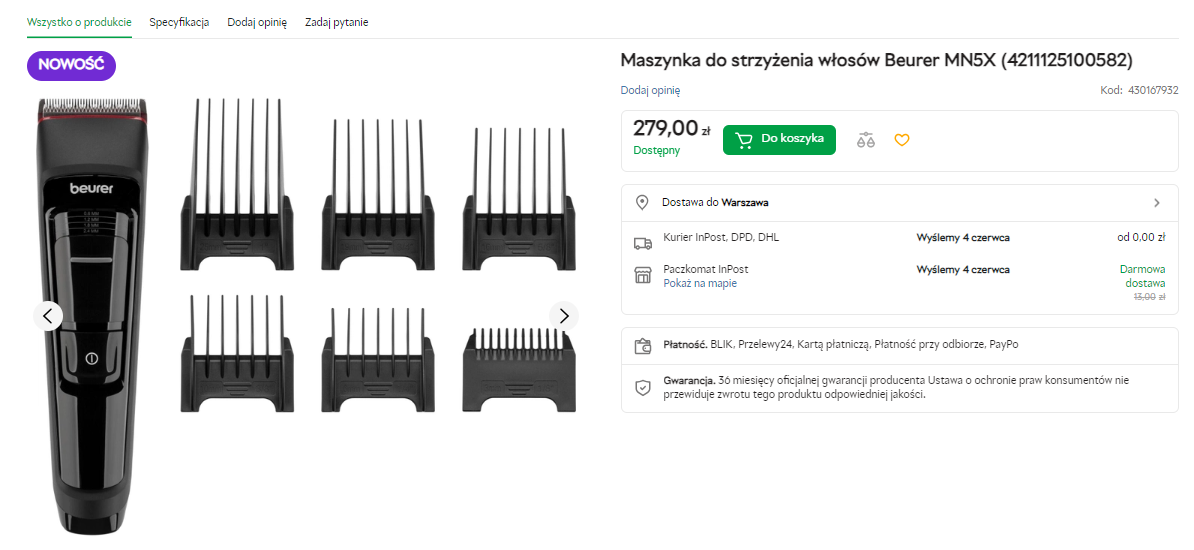Click the Do koszyka button
Image resolution: width=1194 pixels, height=550 pixels.
(x=779, y=140)
